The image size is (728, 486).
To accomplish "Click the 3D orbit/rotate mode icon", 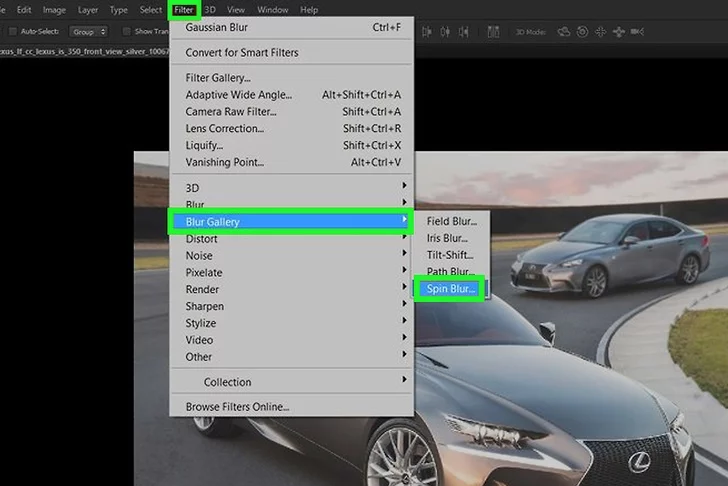I will point(563,32).
